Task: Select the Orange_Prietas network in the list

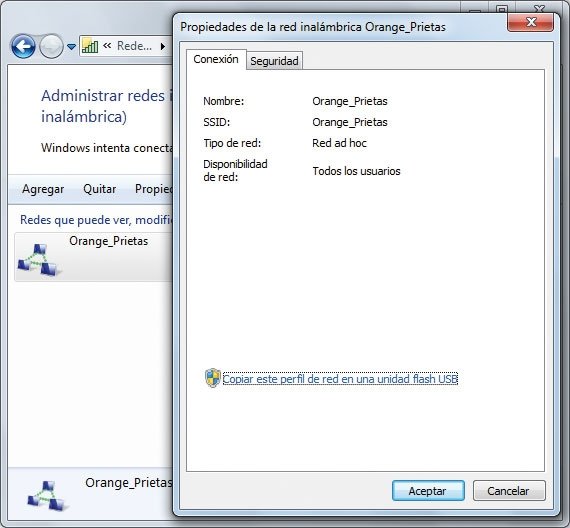Action: click(x=93, y=257)
